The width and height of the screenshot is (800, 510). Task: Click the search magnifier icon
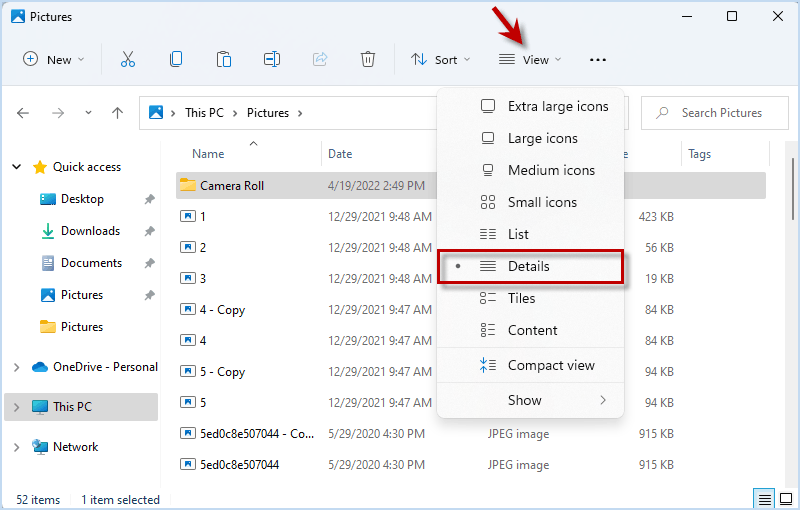pyautogui.click(x=662, y=113)
